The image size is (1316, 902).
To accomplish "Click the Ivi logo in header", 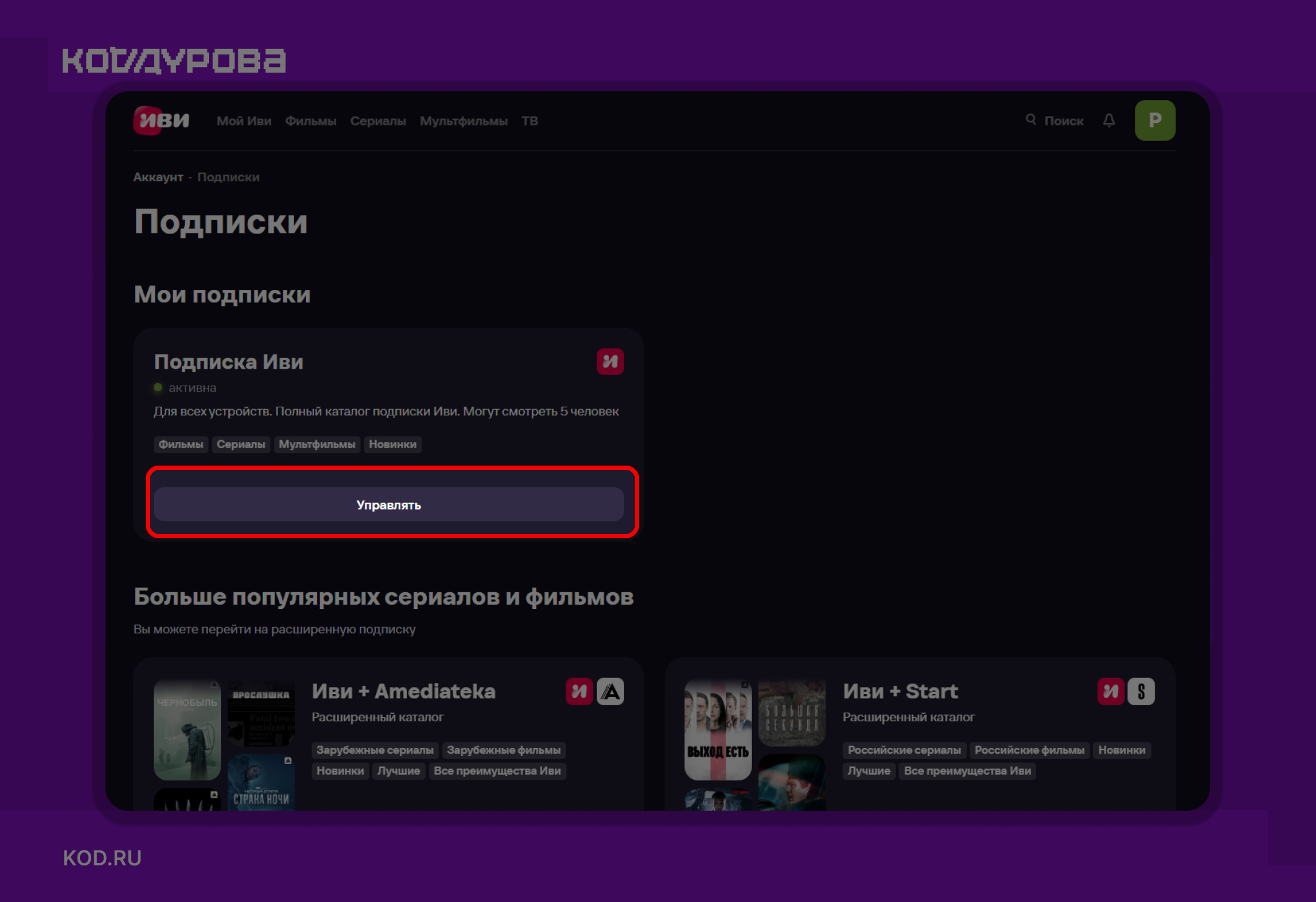I will (x=161, y=120).
